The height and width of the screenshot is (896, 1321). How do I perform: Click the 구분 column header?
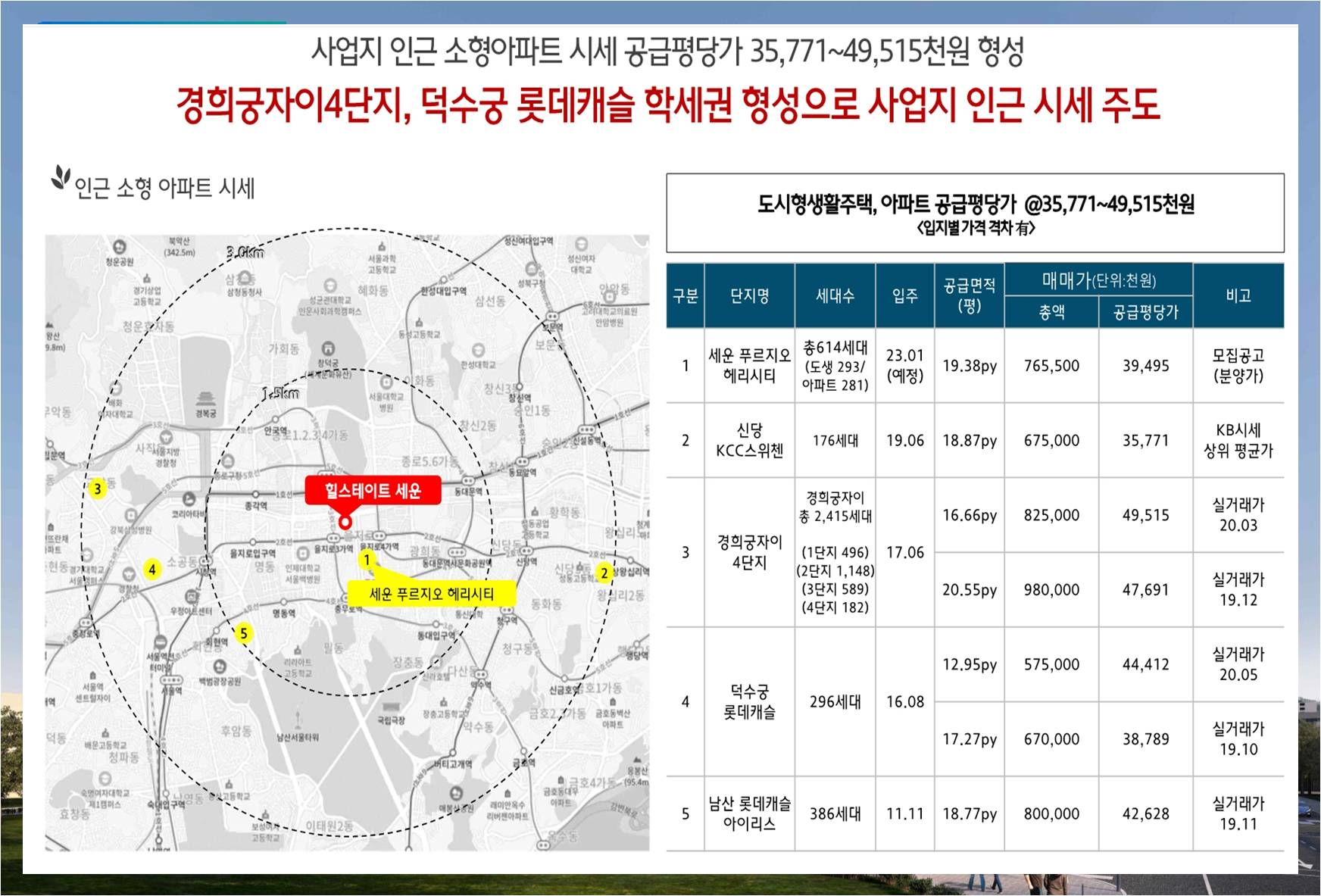pos(685,296)
